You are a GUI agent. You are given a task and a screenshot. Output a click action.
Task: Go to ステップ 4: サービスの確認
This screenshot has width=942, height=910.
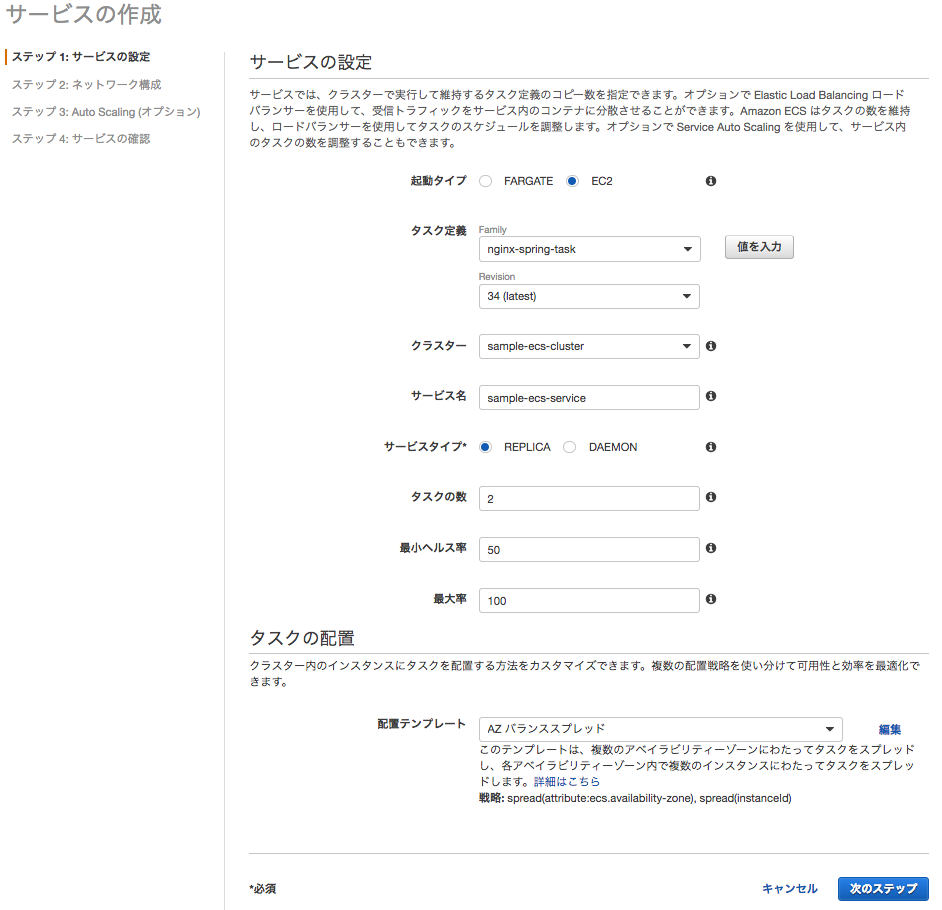(x=81, y=139)
